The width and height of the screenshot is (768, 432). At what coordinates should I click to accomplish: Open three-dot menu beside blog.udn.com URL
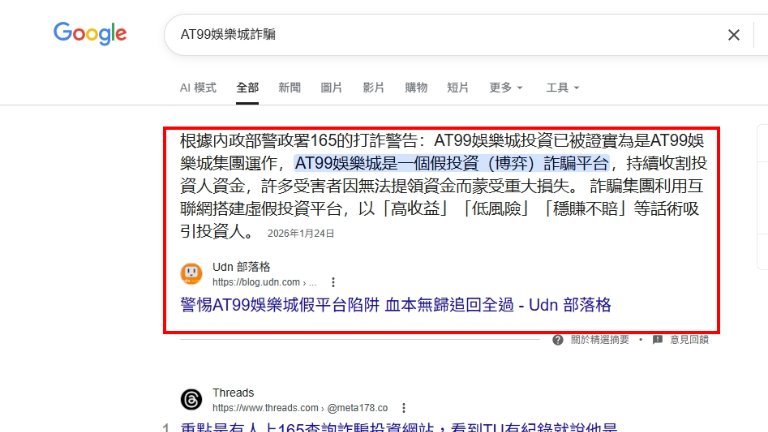click(x=333, y=282)
